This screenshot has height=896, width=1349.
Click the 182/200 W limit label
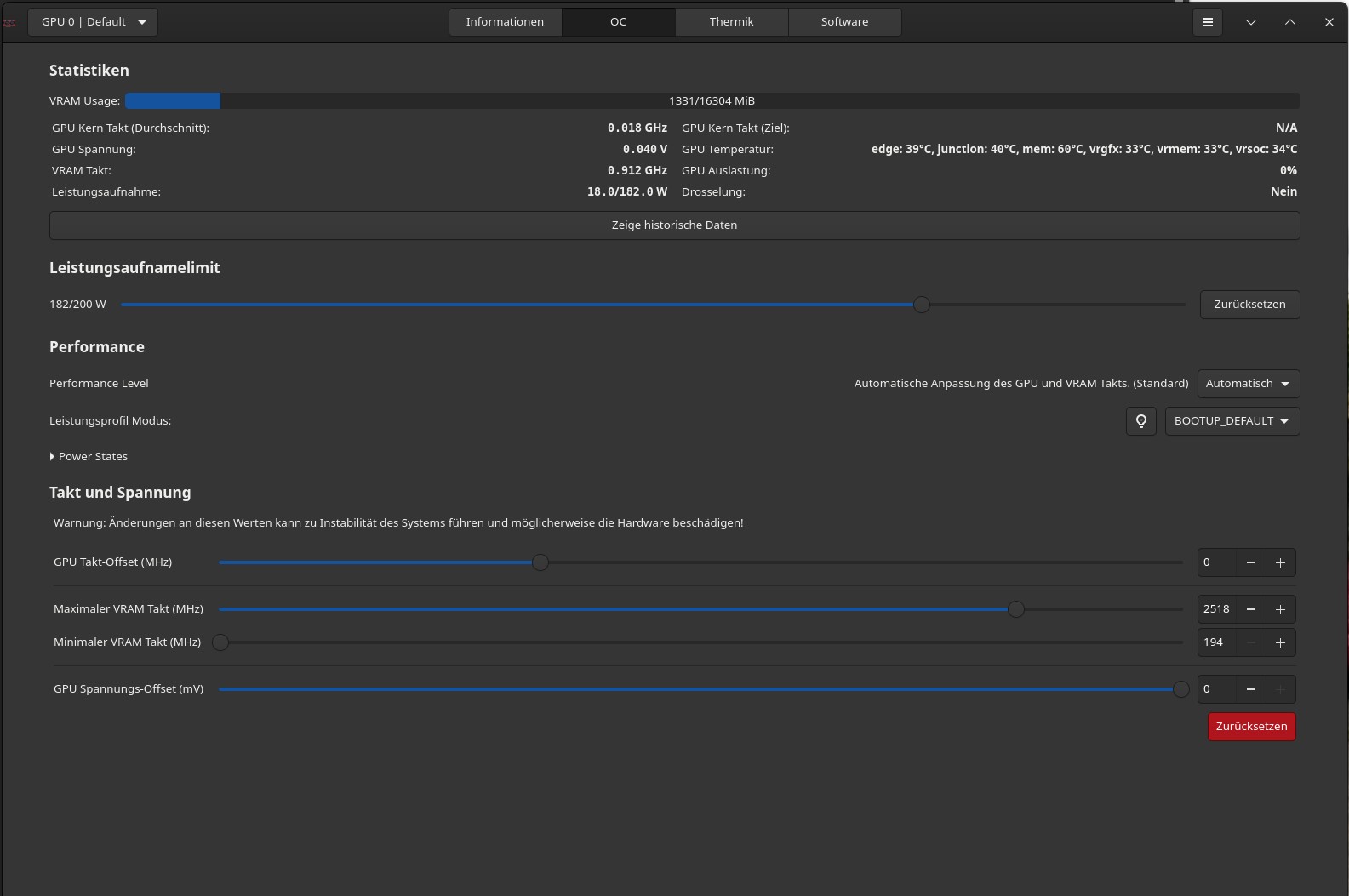[x=77, y=305]
